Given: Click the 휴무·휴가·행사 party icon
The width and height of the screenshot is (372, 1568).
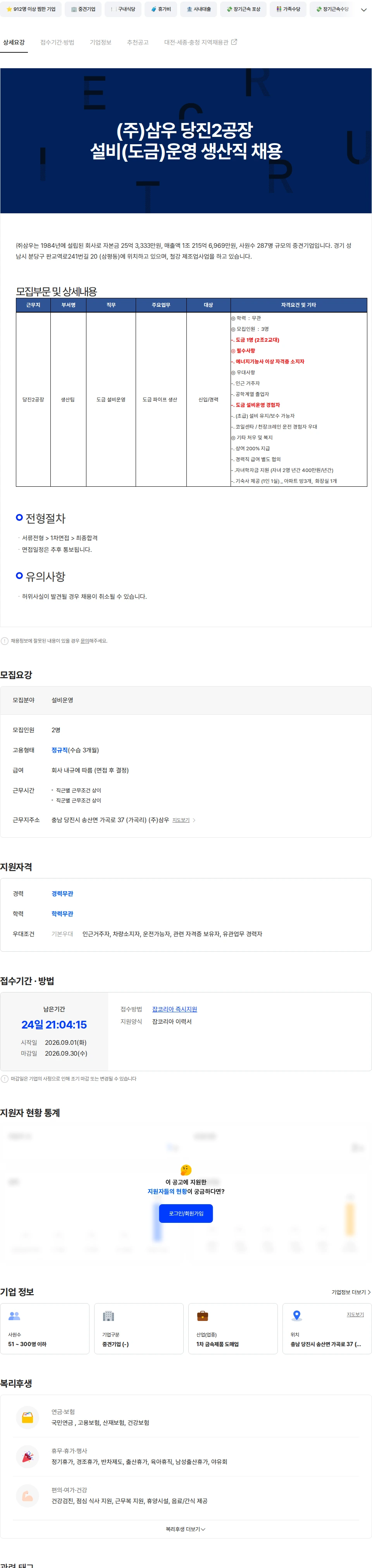Looking at the screenshot, I should (x=28, y=1457).
